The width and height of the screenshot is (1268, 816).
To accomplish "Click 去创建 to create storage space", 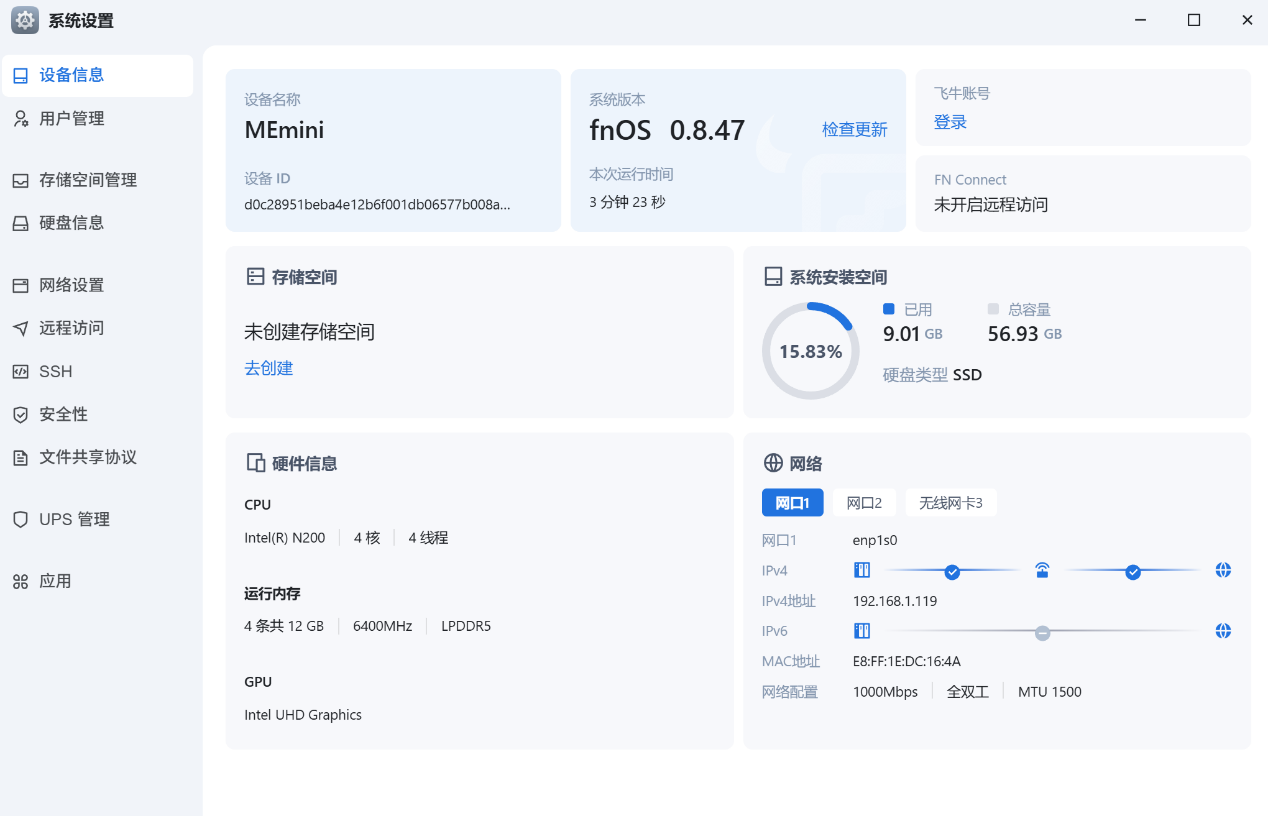I will (x=268, y=368).
